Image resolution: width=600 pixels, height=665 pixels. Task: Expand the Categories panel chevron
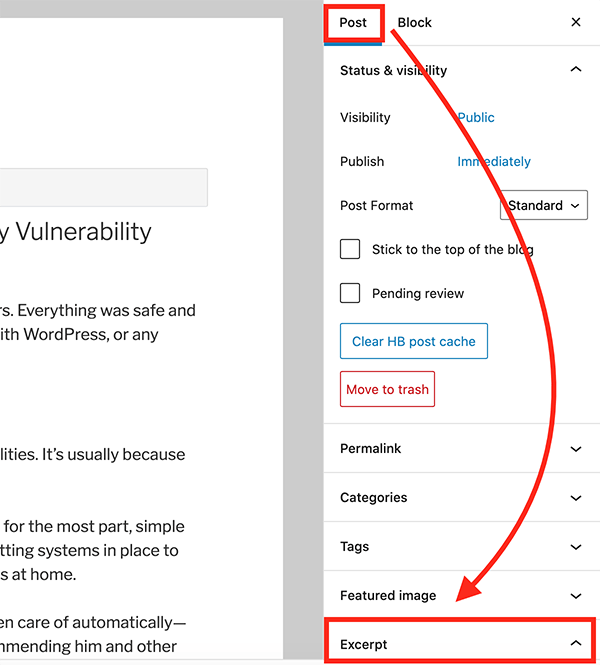point(576,498)
